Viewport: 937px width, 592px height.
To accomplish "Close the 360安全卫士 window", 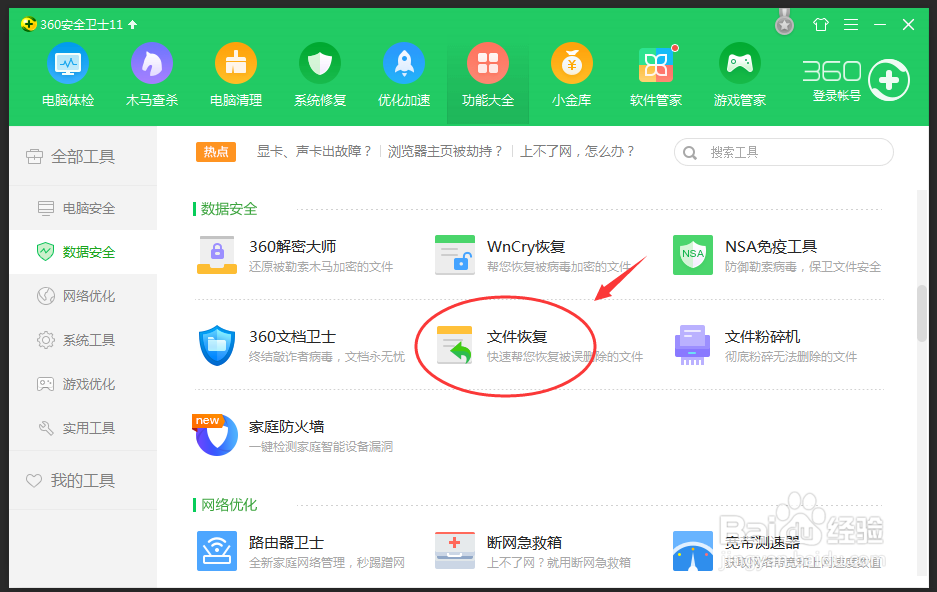I will click(x=908, y=24).
